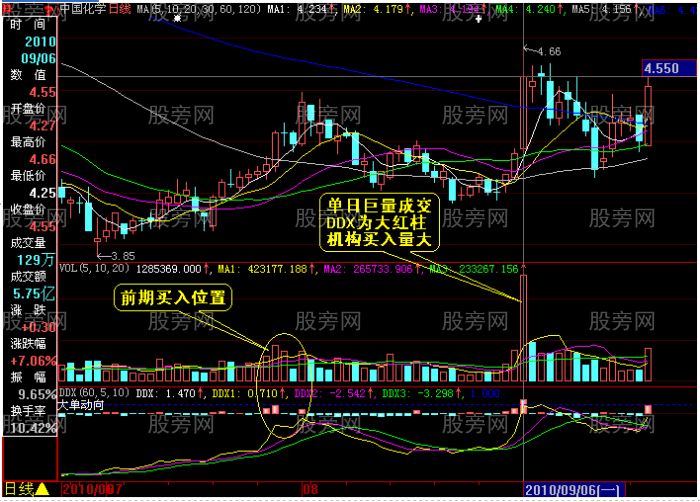
Task: Click the white star info marker above the chart
Action: [178, 18]
